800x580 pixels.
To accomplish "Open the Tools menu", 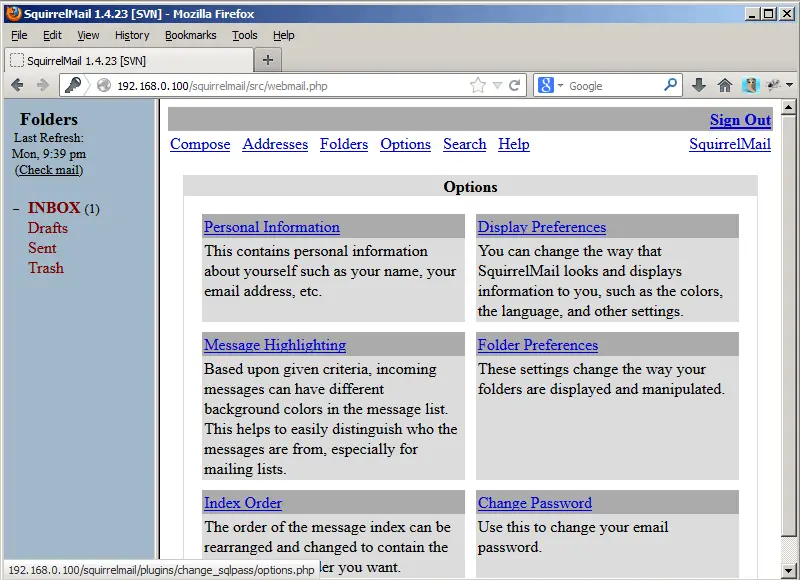I will tap(245, 35).
